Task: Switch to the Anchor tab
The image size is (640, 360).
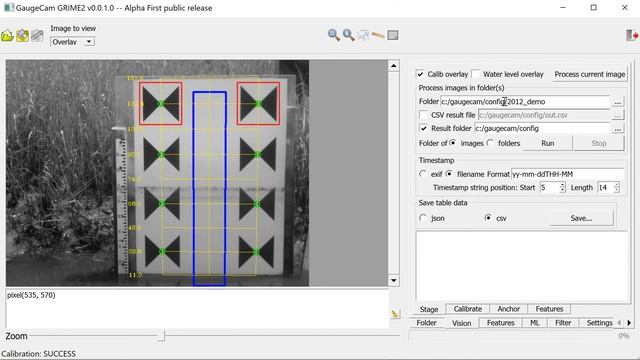Action: coord(509,309)
